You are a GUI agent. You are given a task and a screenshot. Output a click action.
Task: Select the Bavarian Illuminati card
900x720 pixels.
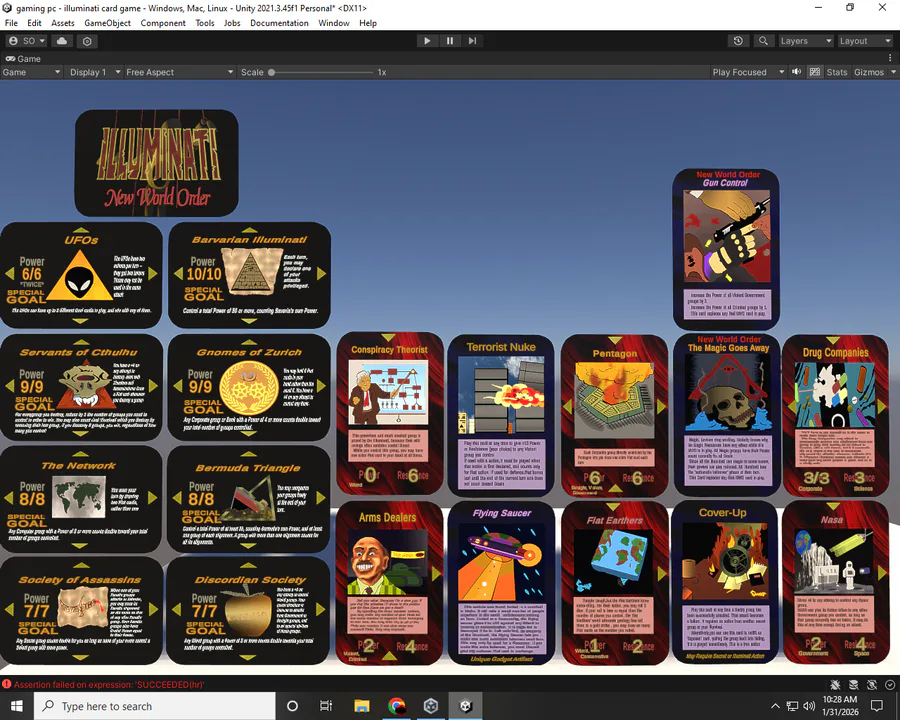point(249,276)
